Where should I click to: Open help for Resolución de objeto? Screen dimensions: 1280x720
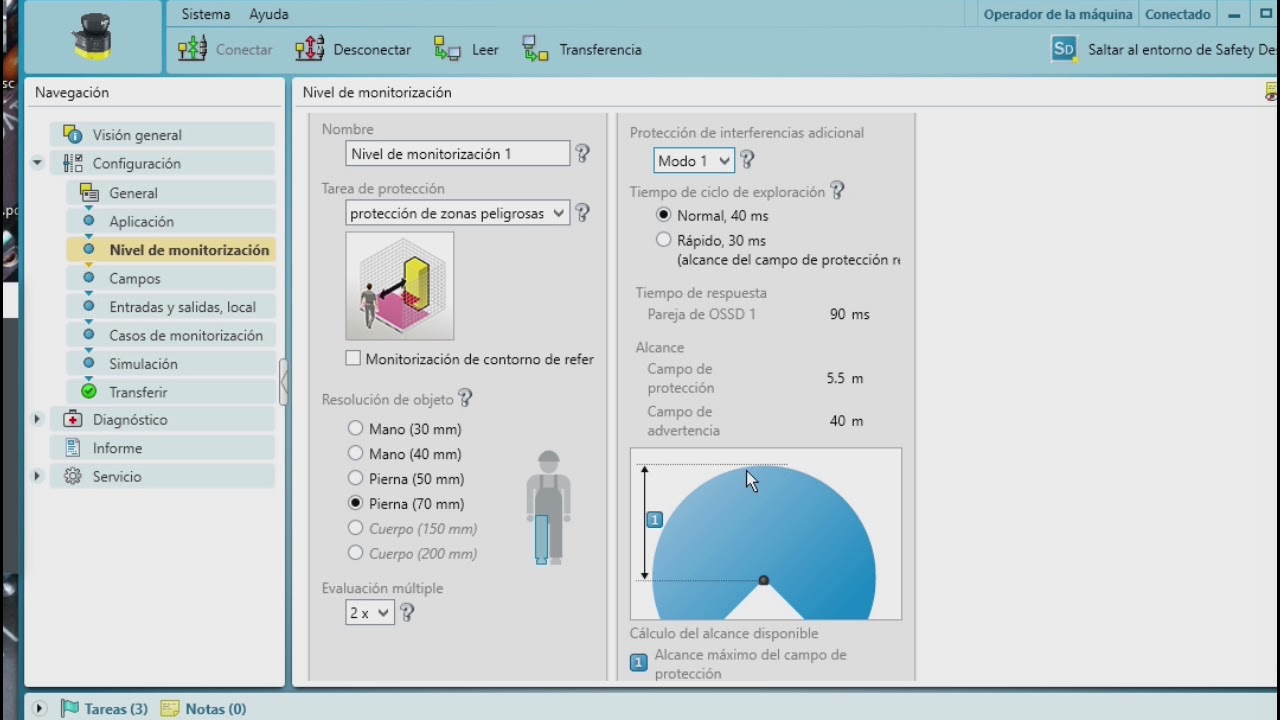[x=465, y=399]
